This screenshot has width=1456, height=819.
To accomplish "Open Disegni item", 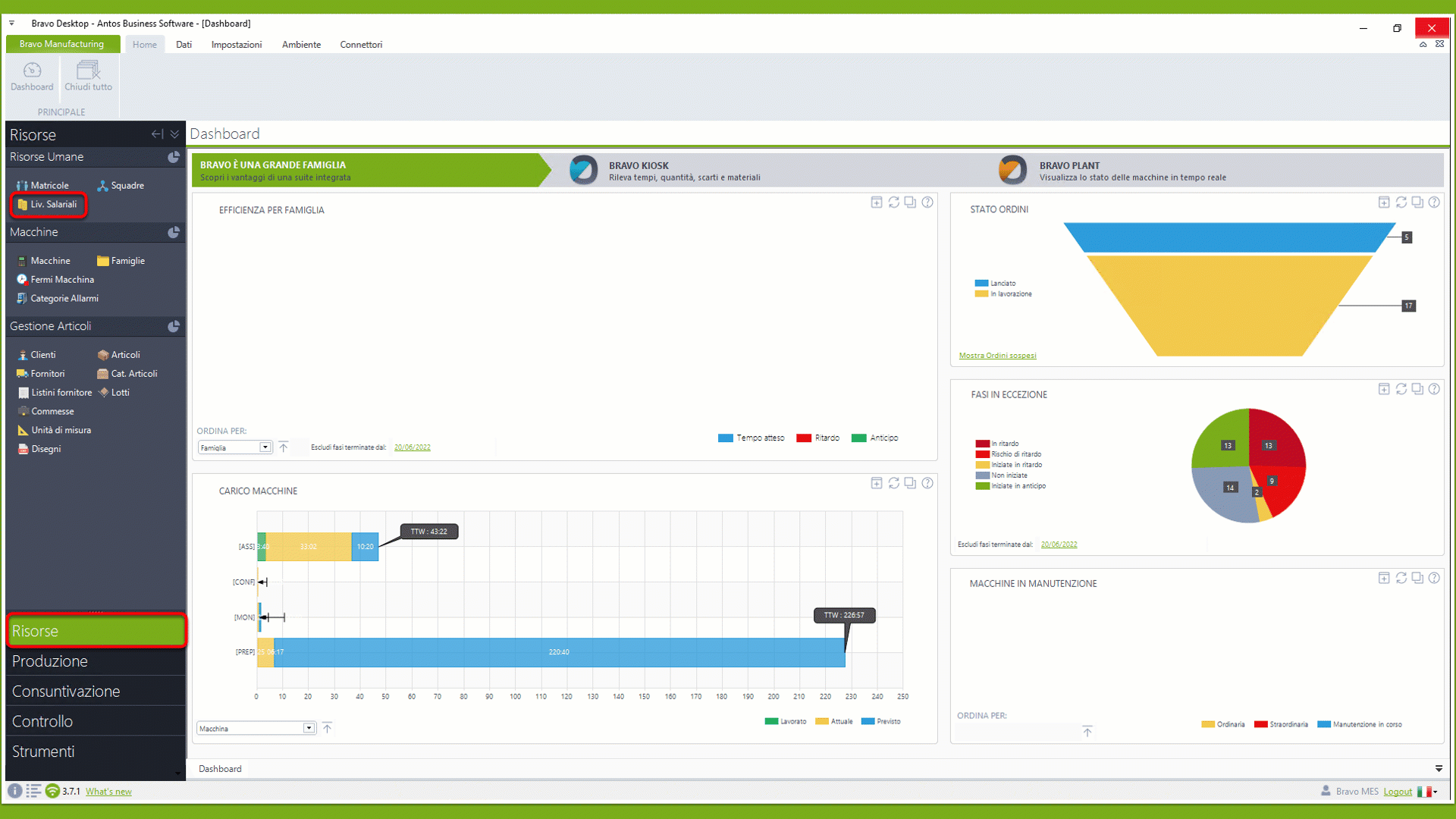I will 39,449.
